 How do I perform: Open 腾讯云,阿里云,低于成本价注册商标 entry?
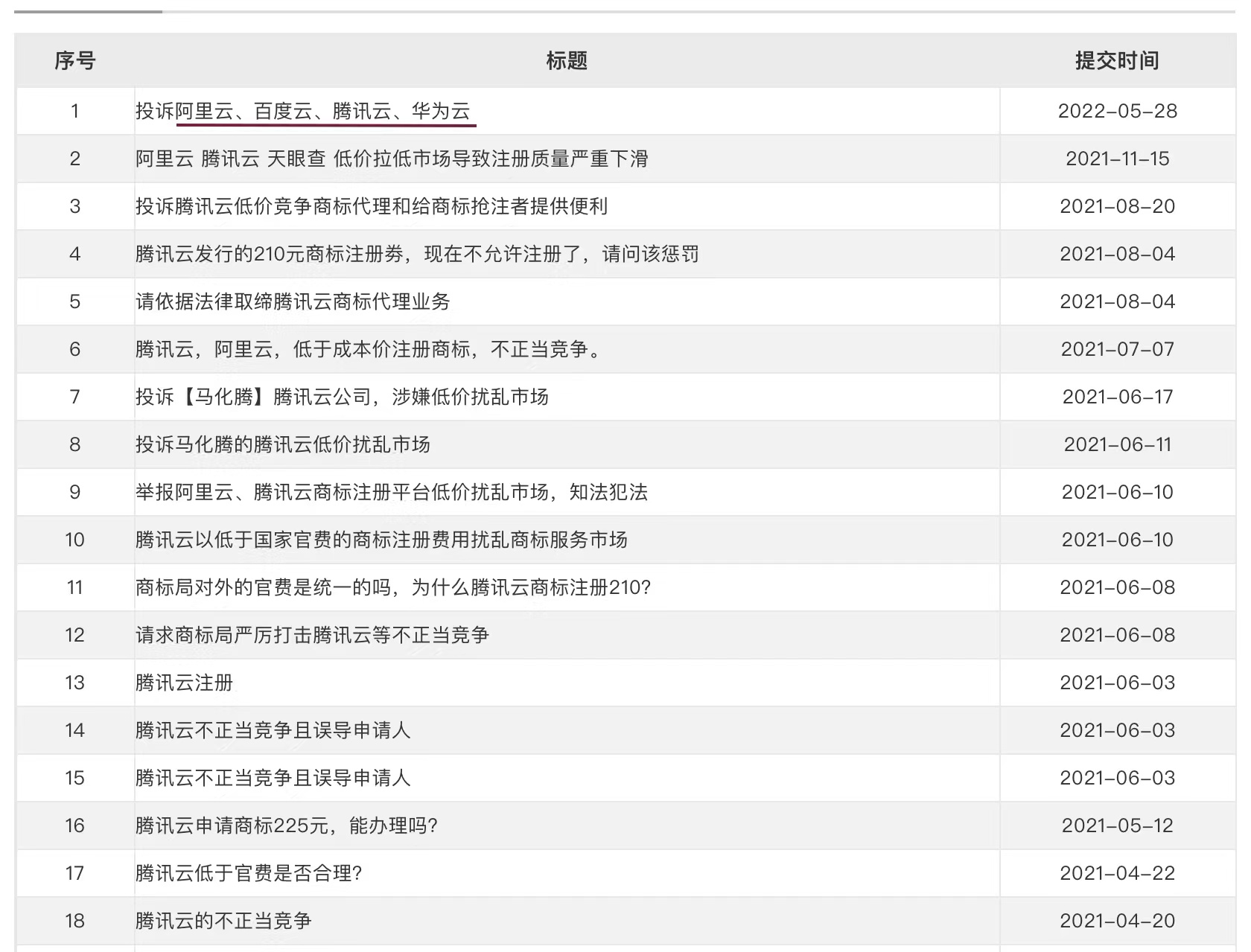(370, 349)
